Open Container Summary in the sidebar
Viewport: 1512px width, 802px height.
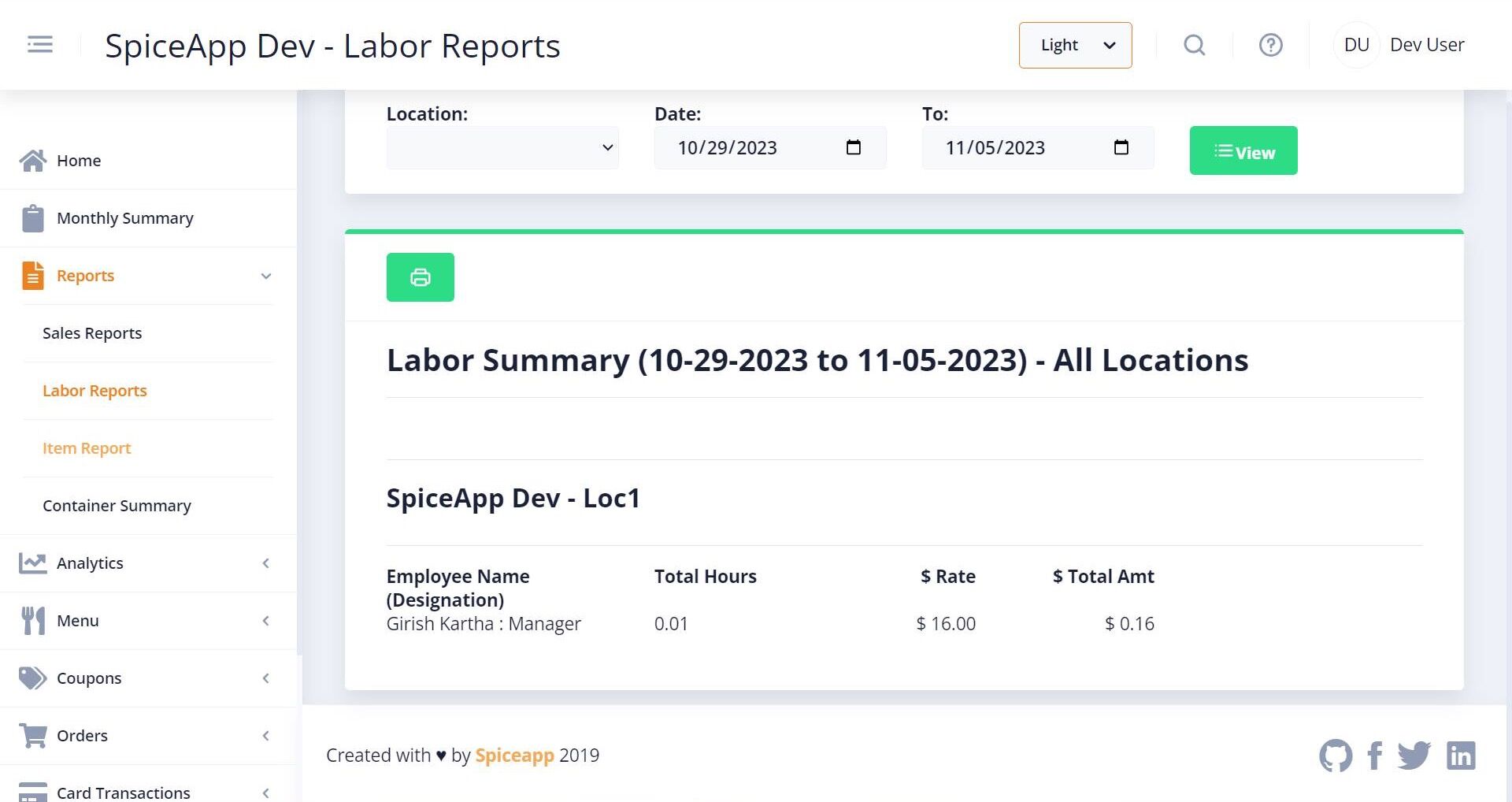117,506
